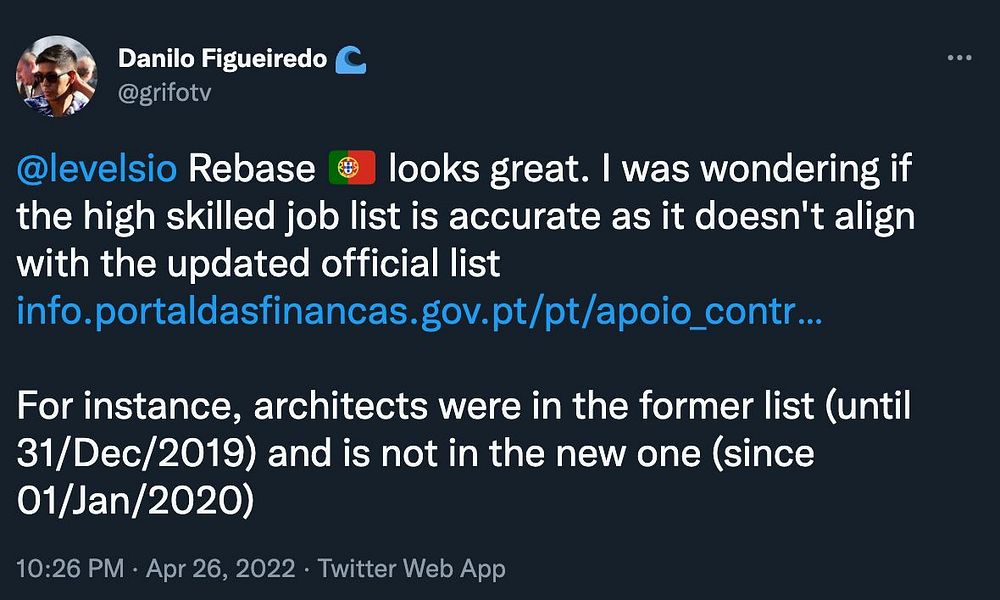Open the Twitter Web App source link
The width and height of the screenshot is (1000, 600).
pyautogui.click(x=412, y=569)
